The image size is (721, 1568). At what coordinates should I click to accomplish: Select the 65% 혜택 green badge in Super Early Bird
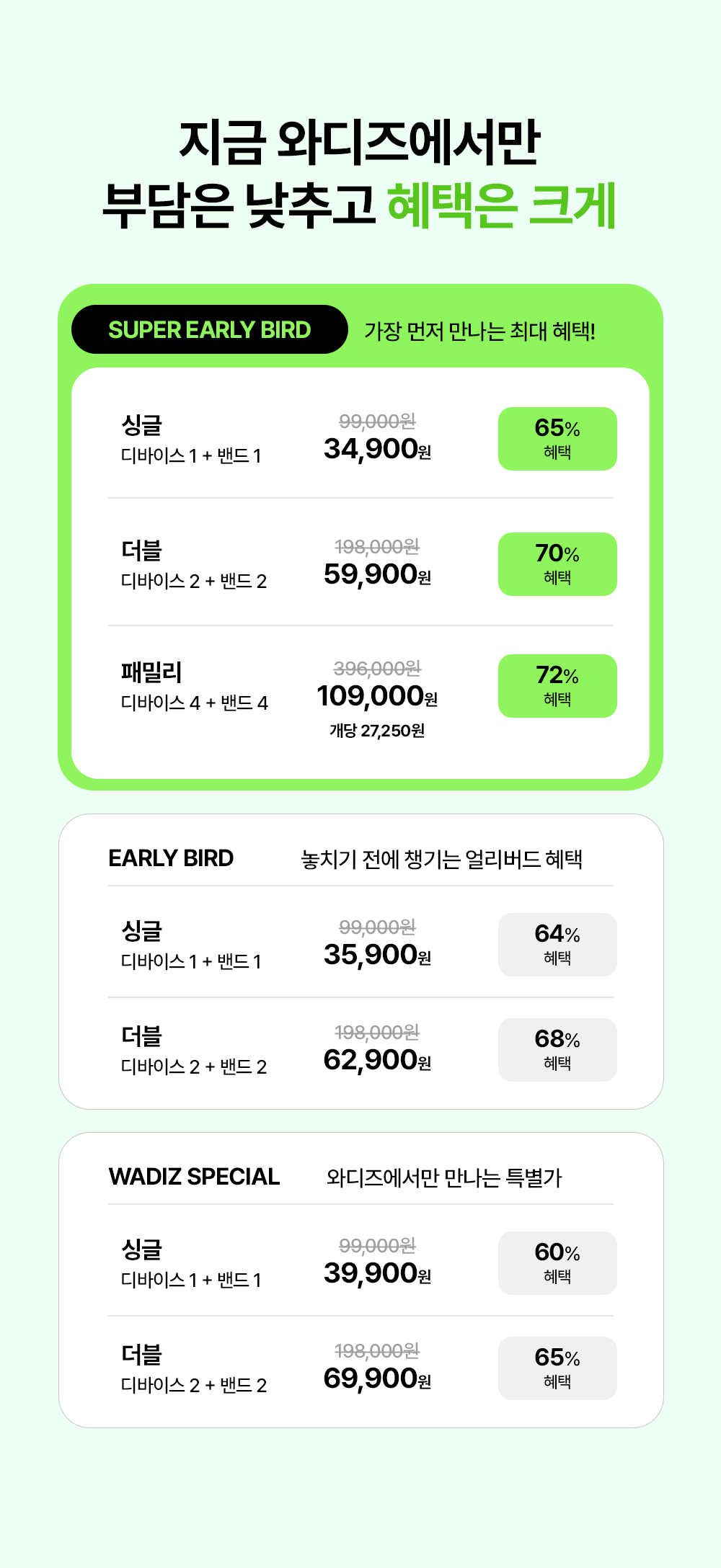pos(557,439)
